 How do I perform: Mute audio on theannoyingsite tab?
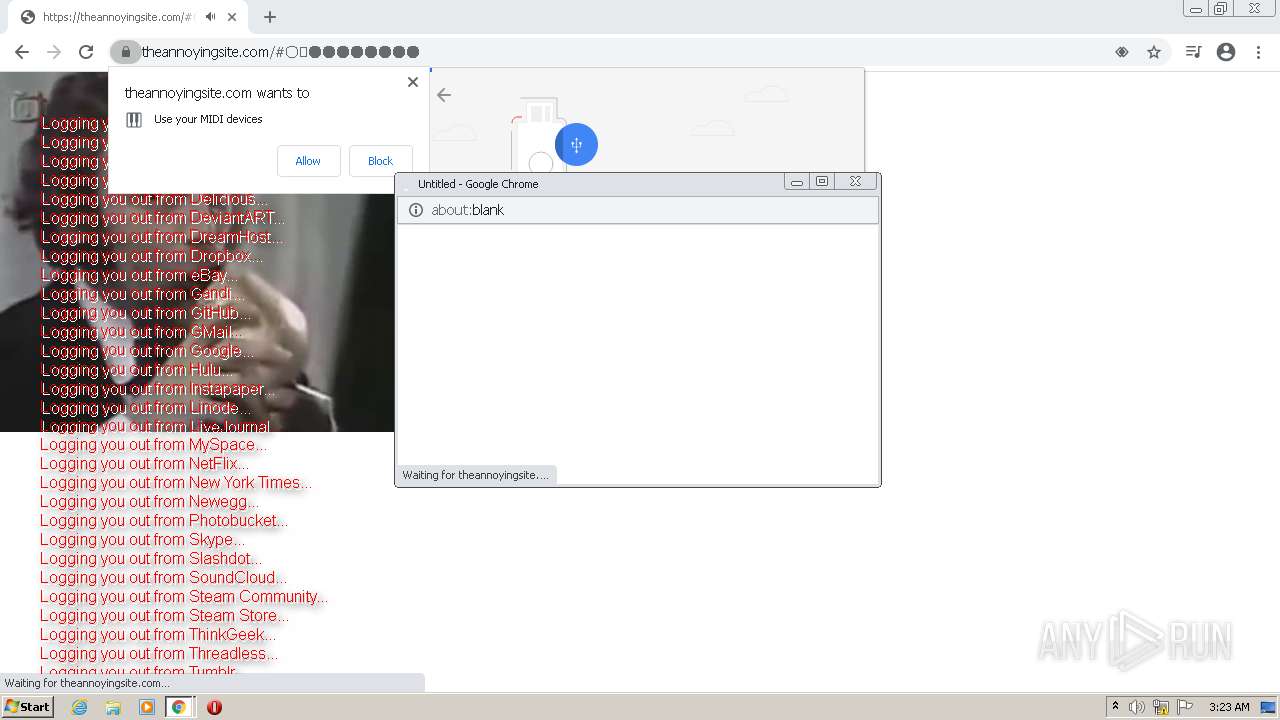[x=210, y=17]
